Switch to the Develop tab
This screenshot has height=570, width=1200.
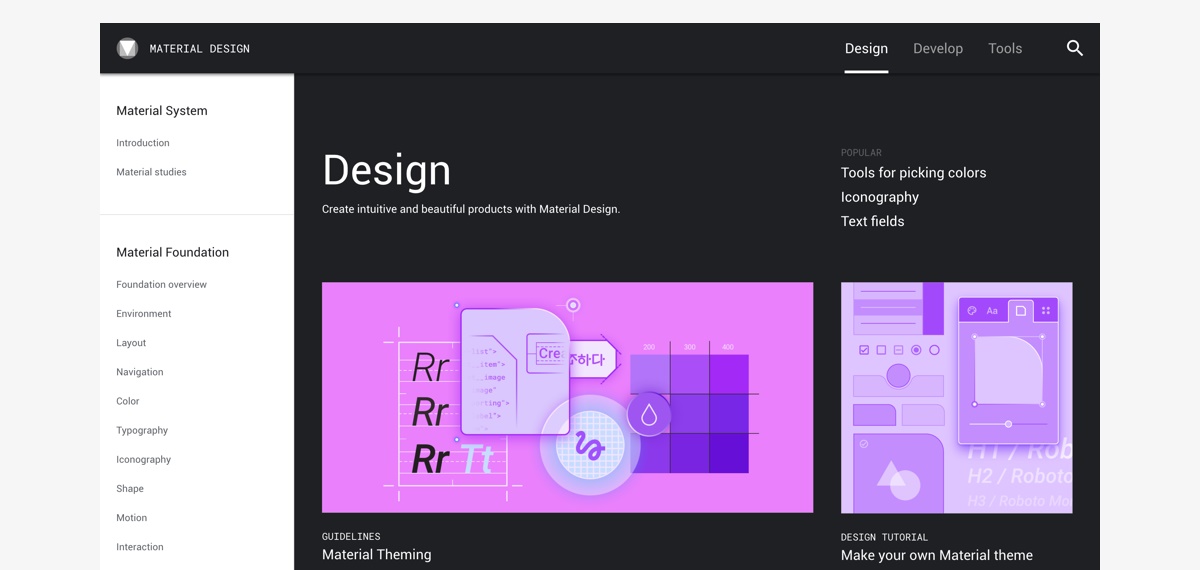938,48
